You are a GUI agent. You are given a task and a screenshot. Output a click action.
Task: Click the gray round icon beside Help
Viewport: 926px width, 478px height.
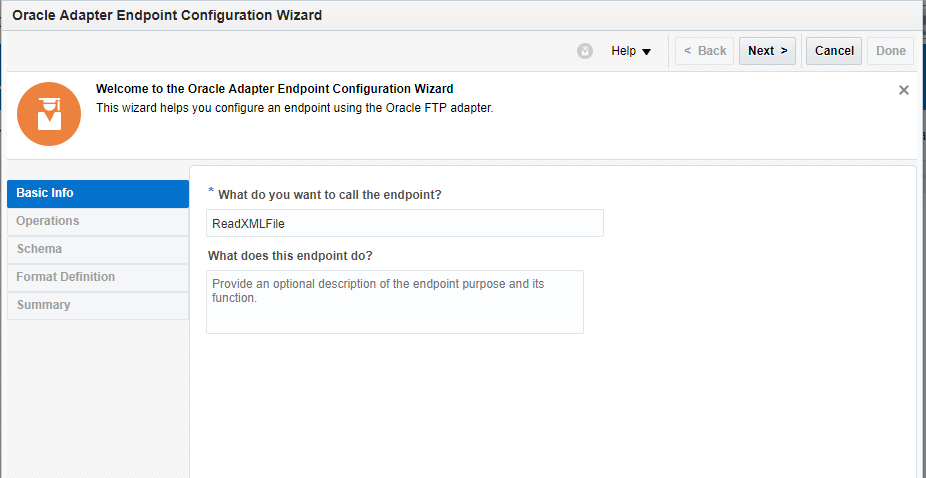click(585, 51)
